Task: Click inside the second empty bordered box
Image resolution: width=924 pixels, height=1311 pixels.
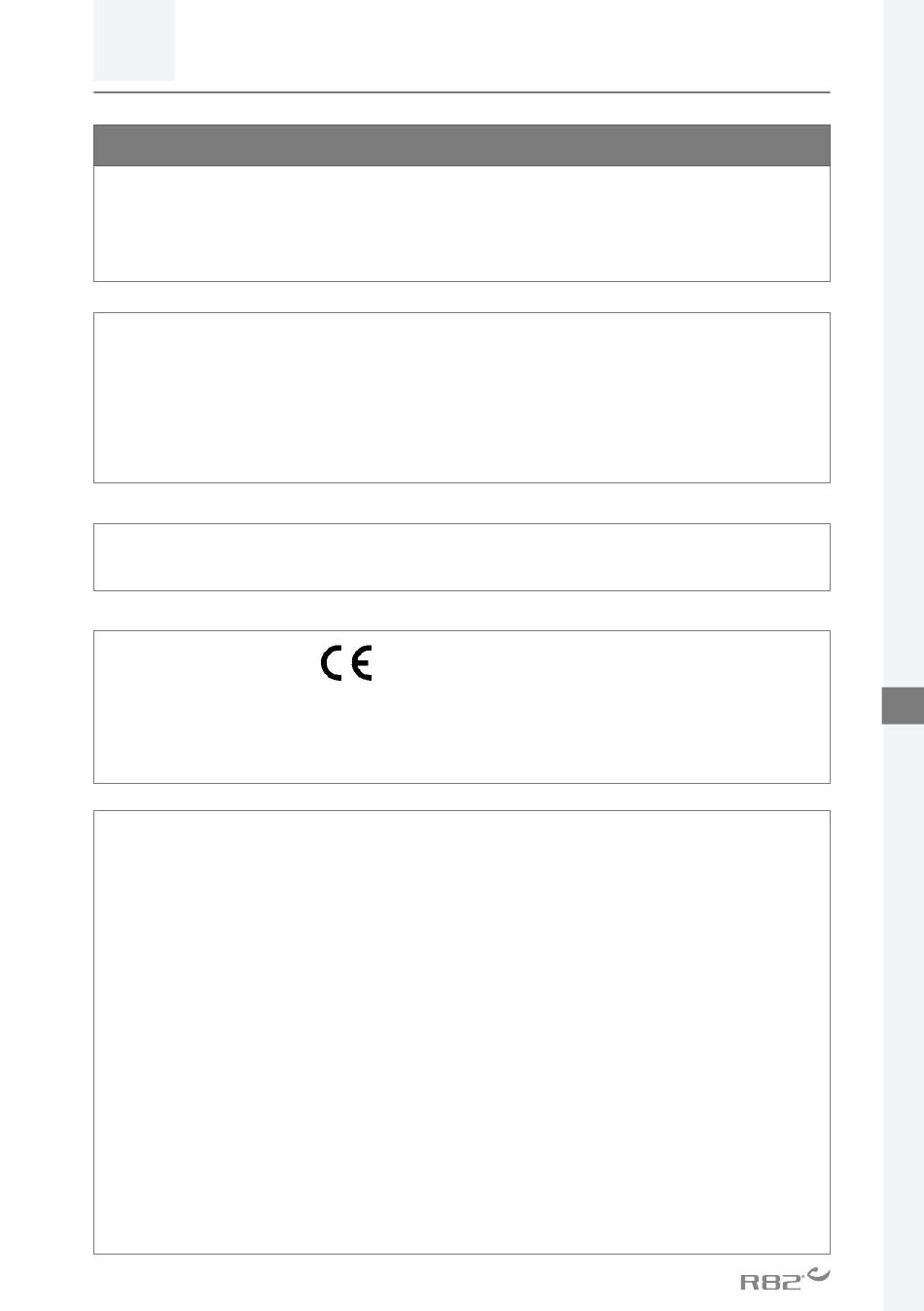Action: (x=462, y=398)
